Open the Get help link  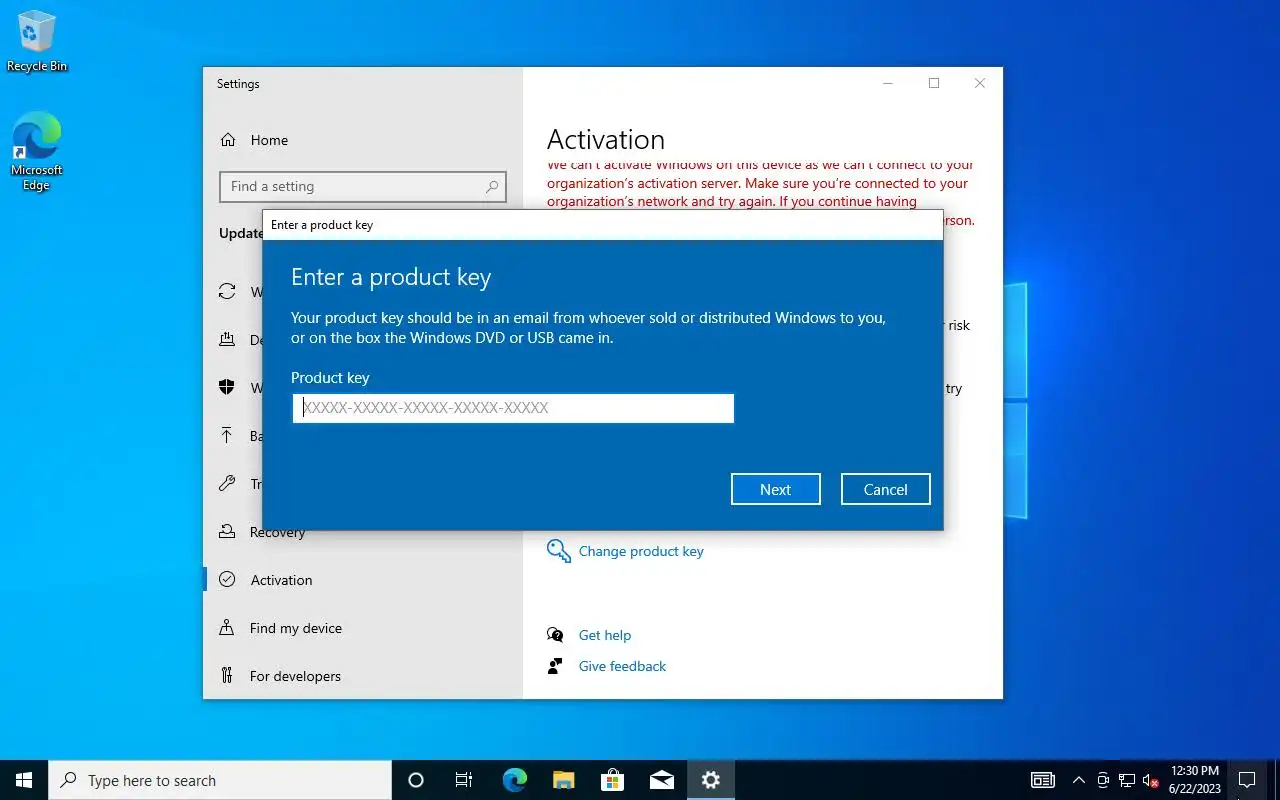pyautogui.click(x=605, y=635)
